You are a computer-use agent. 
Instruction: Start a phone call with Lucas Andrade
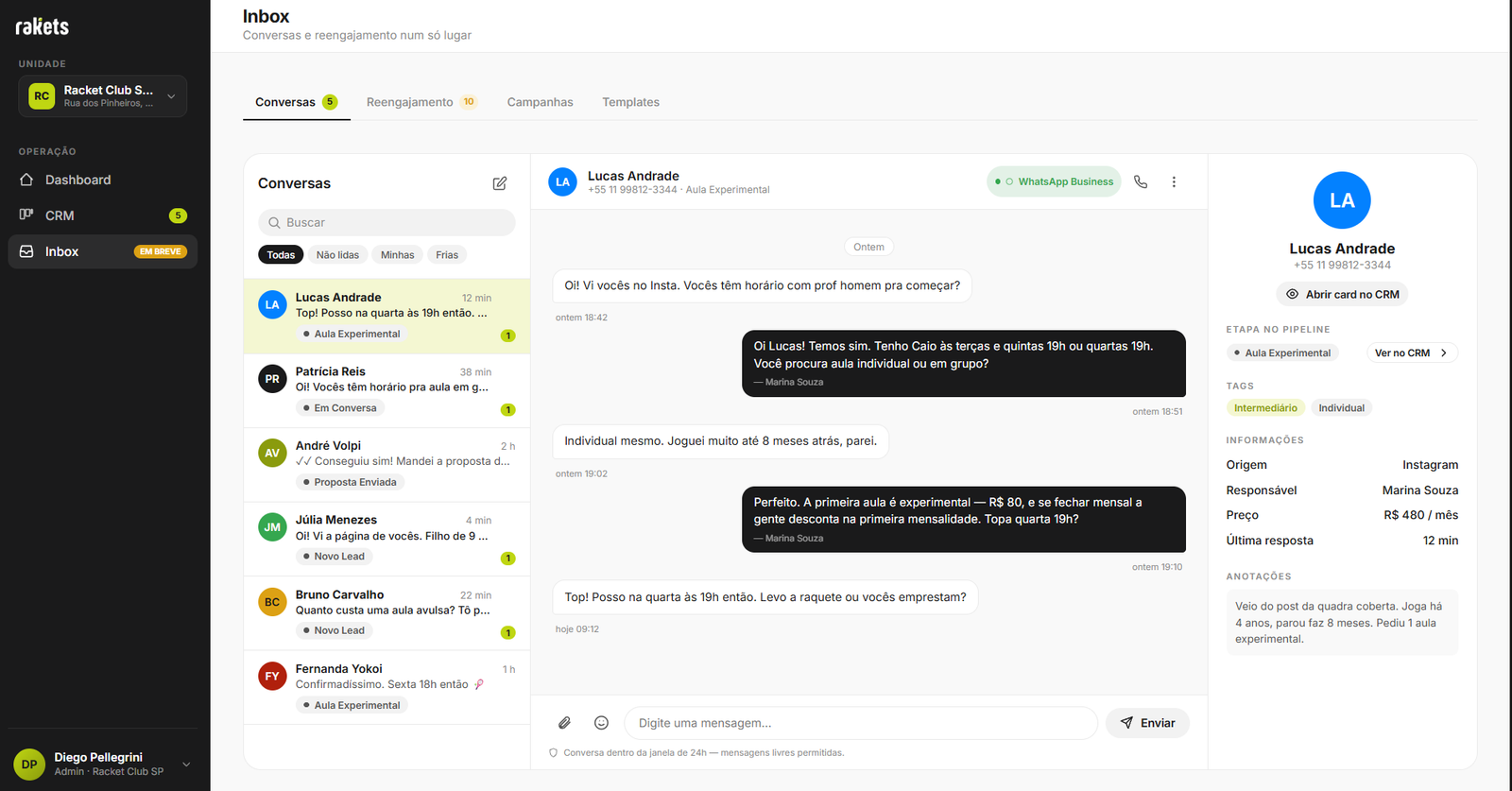[x=1141, y=181]
